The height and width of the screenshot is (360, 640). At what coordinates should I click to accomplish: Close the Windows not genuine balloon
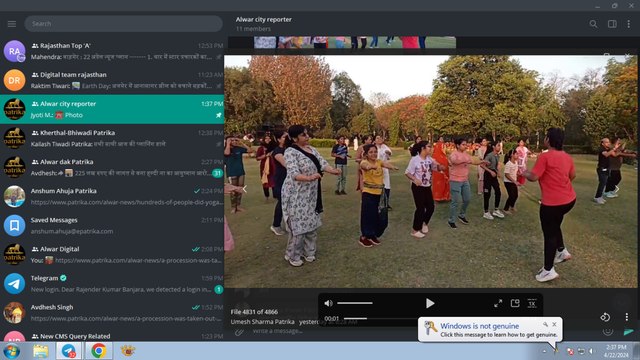(x=554, y=324)
